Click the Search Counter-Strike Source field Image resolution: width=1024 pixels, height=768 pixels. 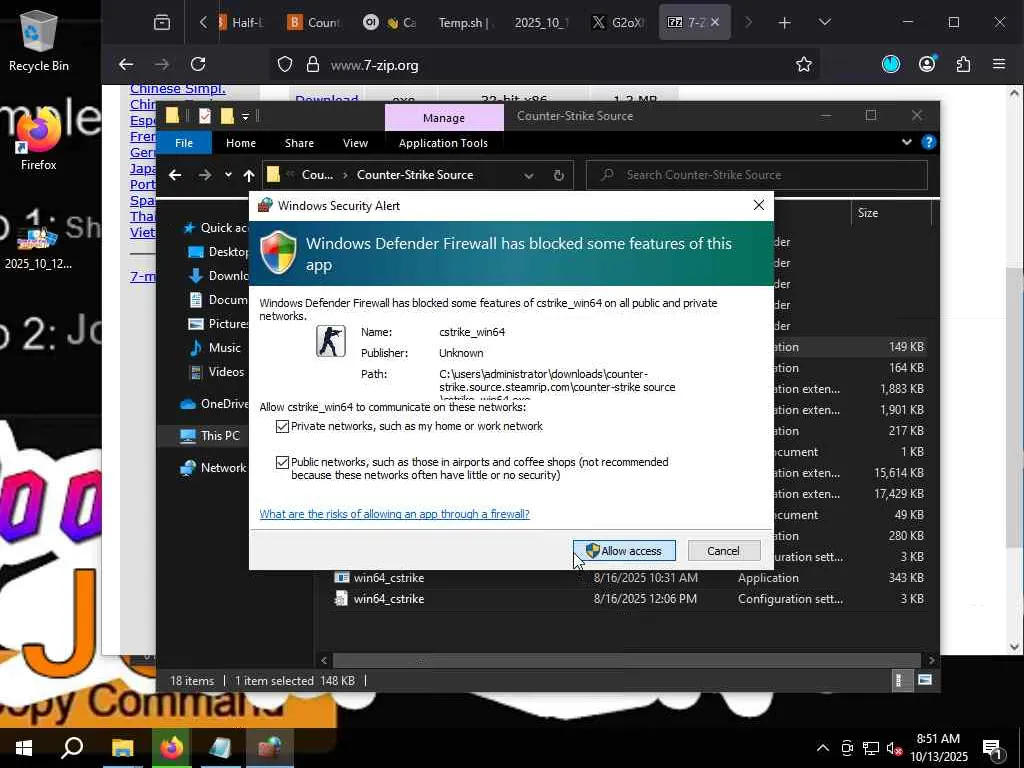tap(757, 175)
